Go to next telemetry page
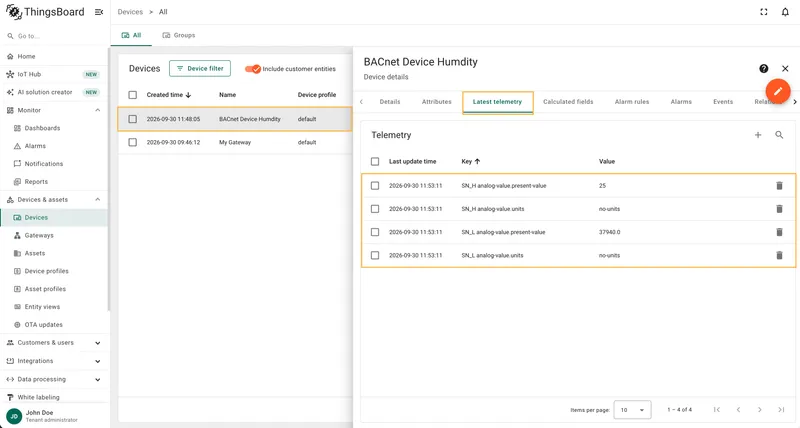The width and height of the screenshot is (800, 428). click(x=760, y=410)
